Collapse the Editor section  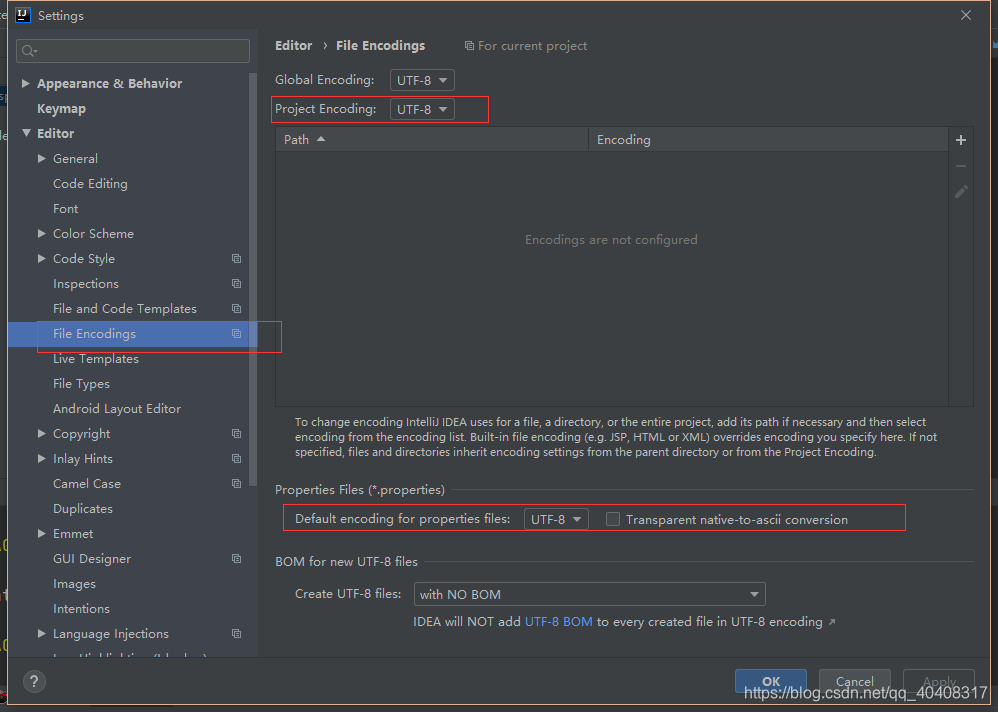click(x=26, y=133)
